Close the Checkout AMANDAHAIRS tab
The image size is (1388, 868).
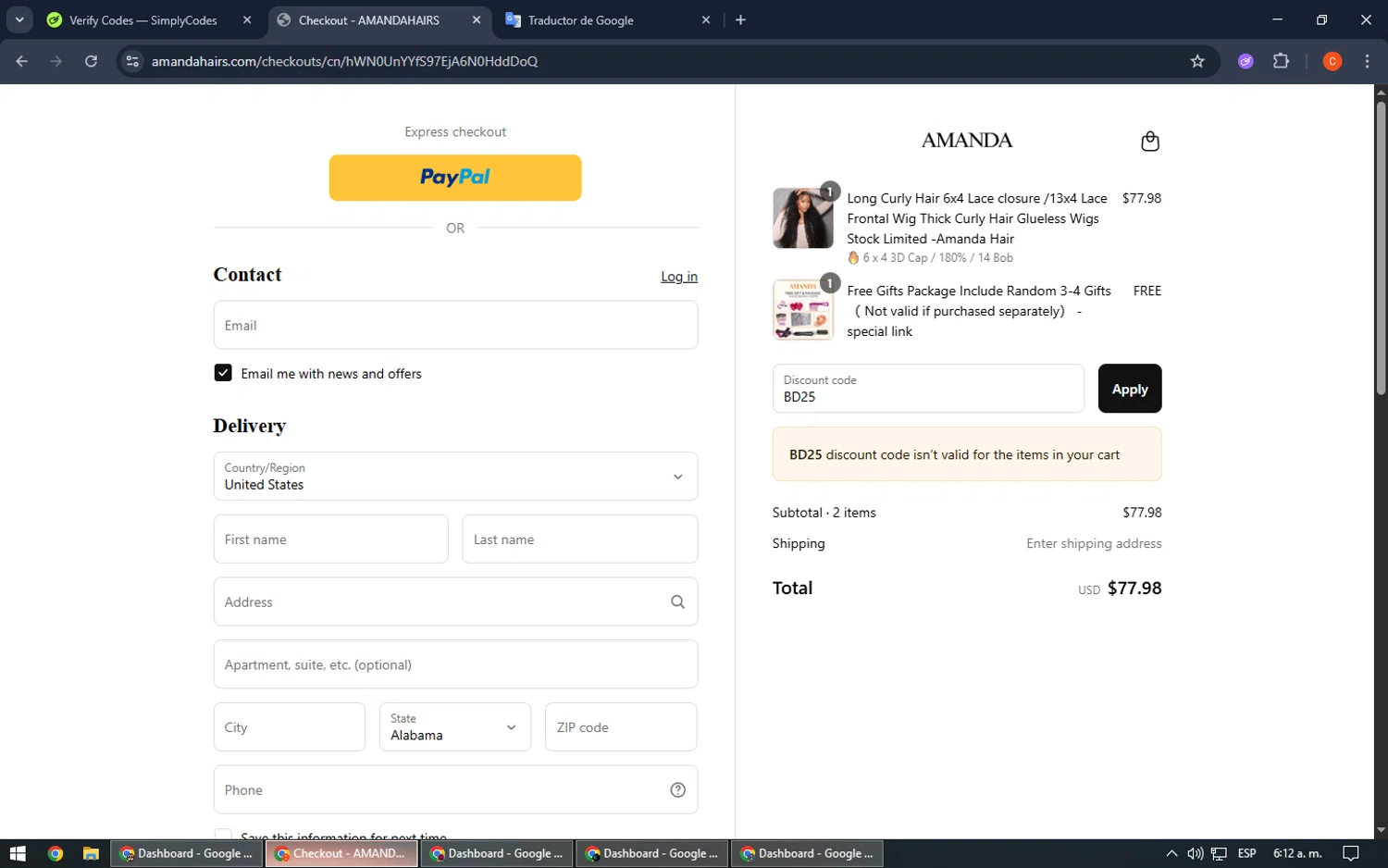[x=477, y=19]
